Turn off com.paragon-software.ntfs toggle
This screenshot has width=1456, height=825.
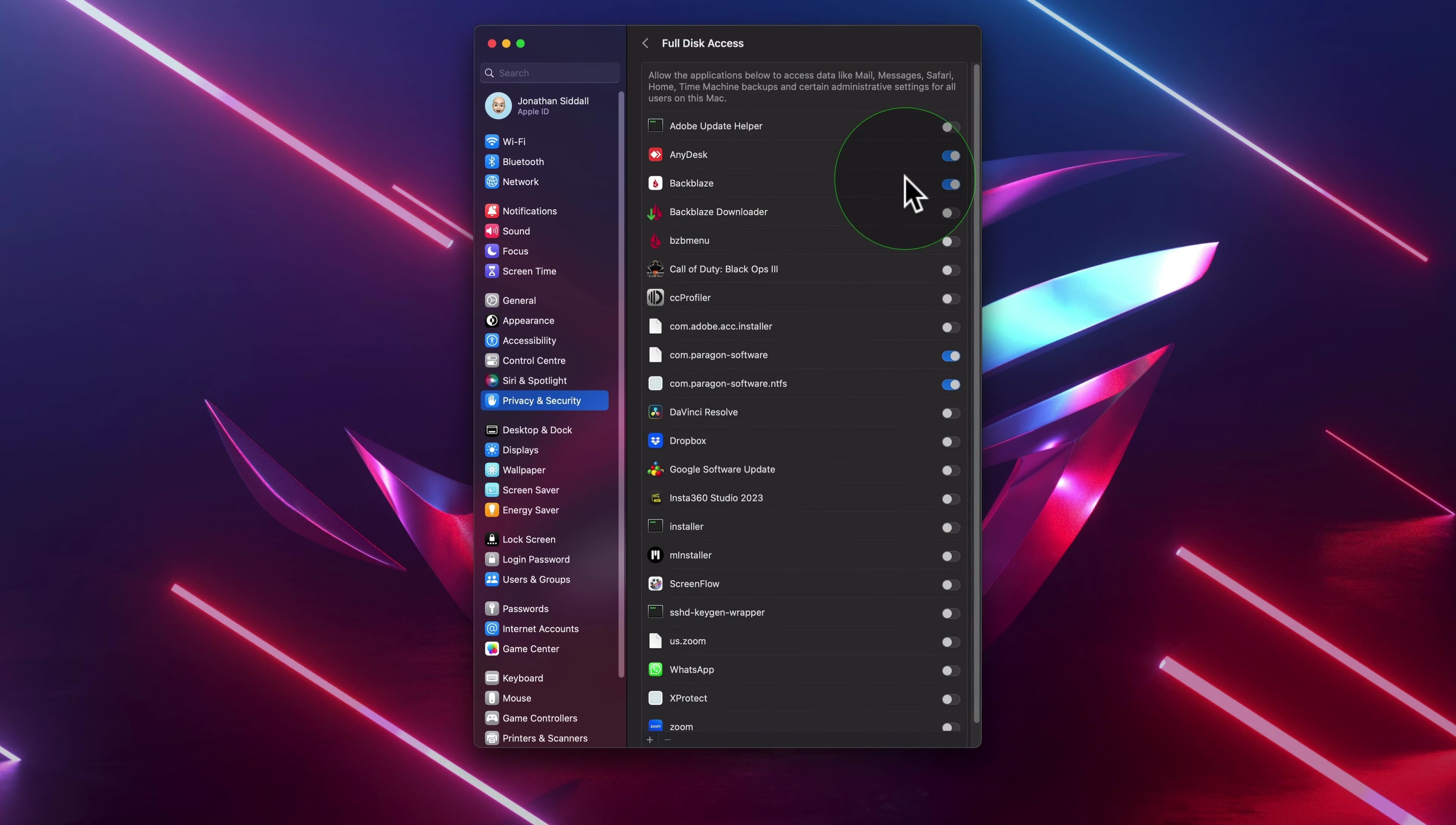[x=951, y=385]
